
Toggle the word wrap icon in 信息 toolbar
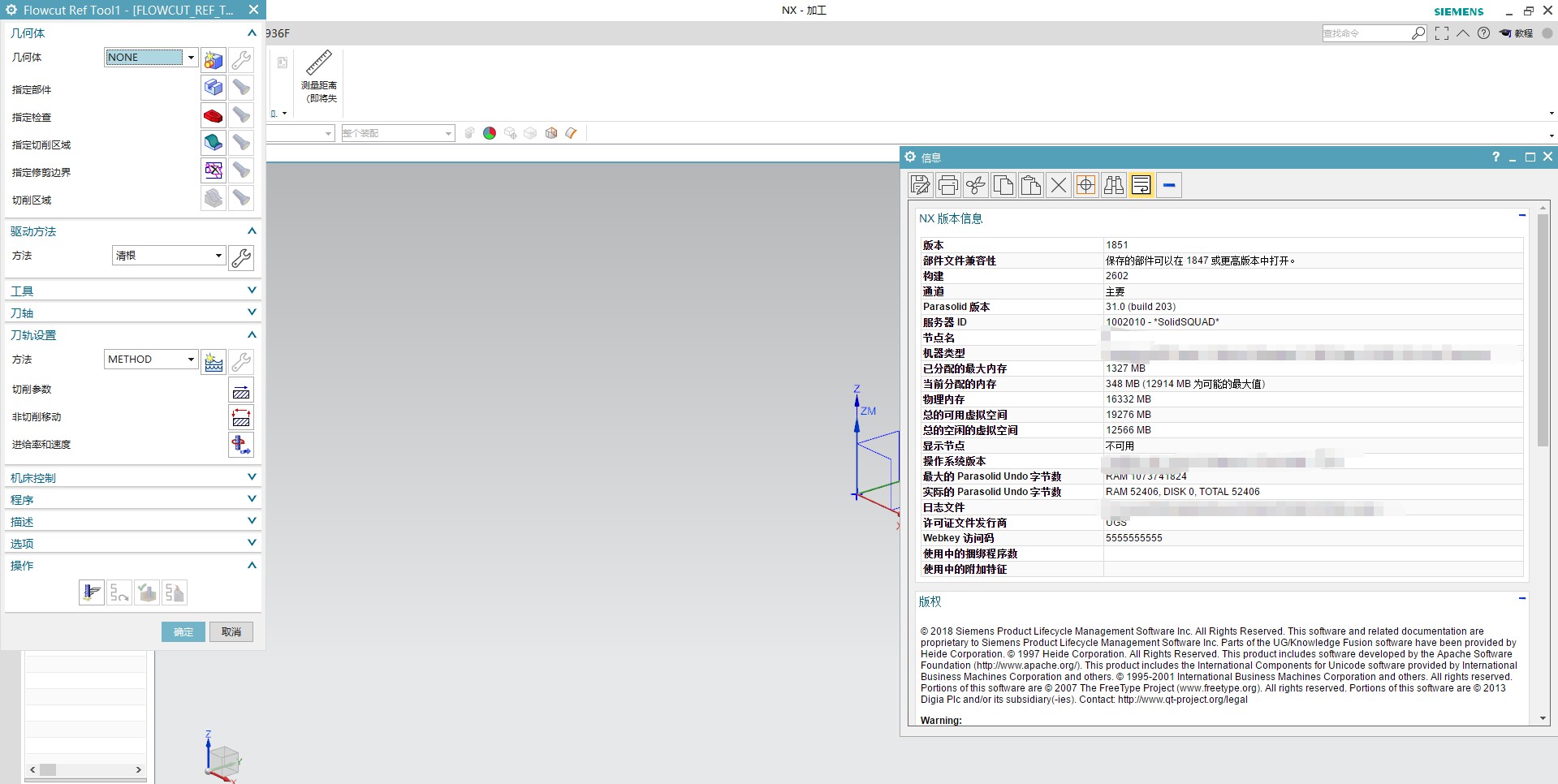(x=1142, y=185)
